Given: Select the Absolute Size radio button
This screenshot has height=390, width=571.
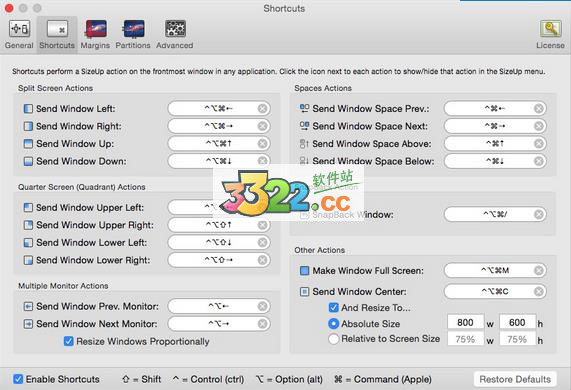Looking at the screenshot, I should click(333, 323).
